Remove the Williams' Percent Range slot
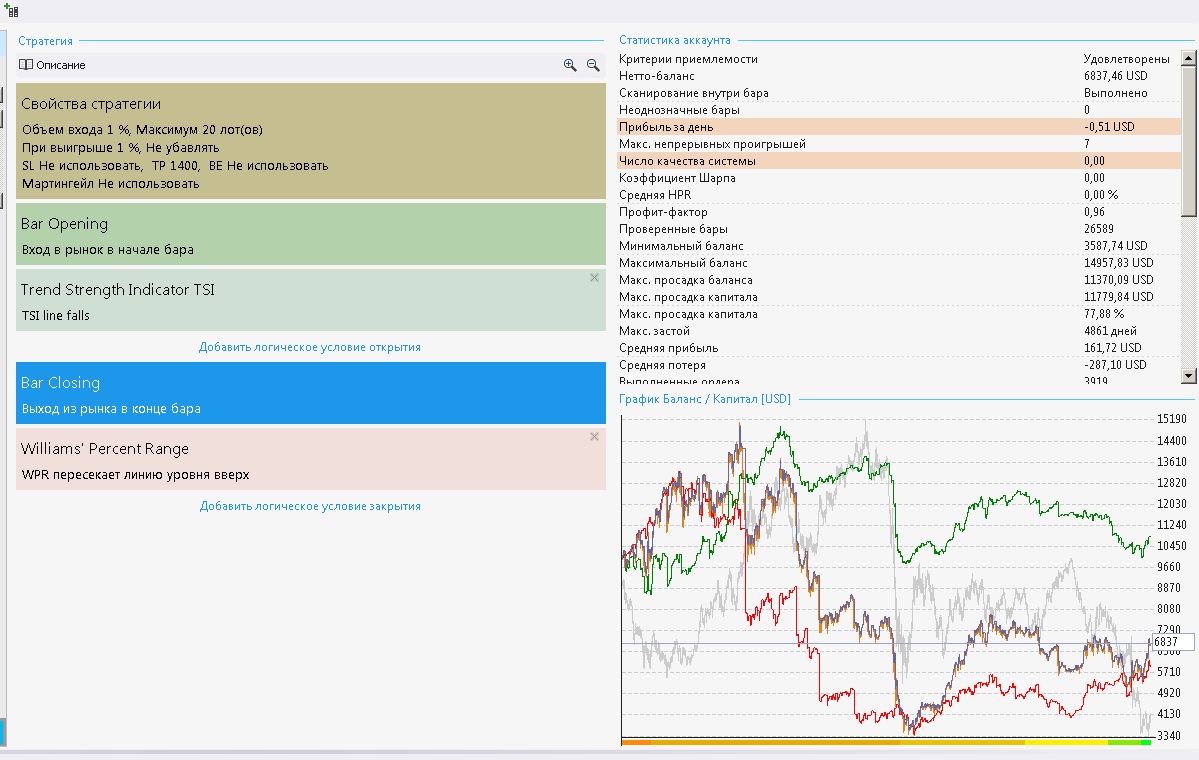This screenshot has width=1199, height=760. (x=594, y=437)
